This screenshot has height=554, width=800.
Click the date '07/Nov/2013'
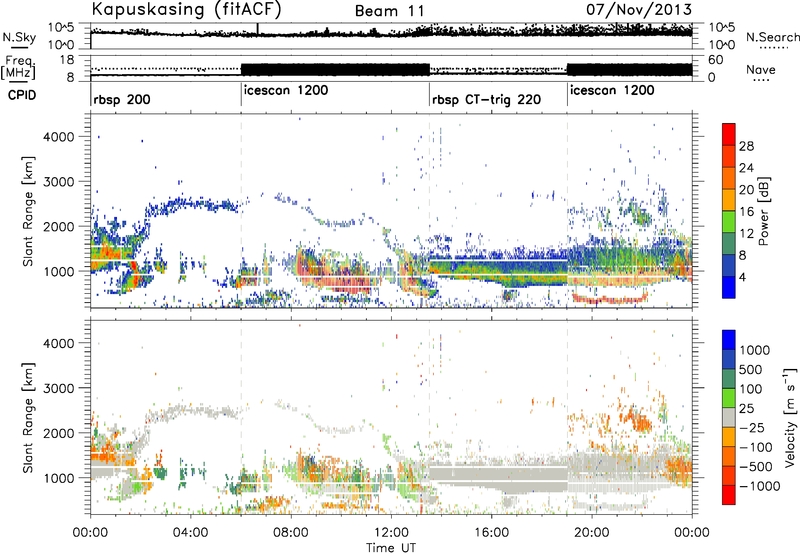pos(639,9)
